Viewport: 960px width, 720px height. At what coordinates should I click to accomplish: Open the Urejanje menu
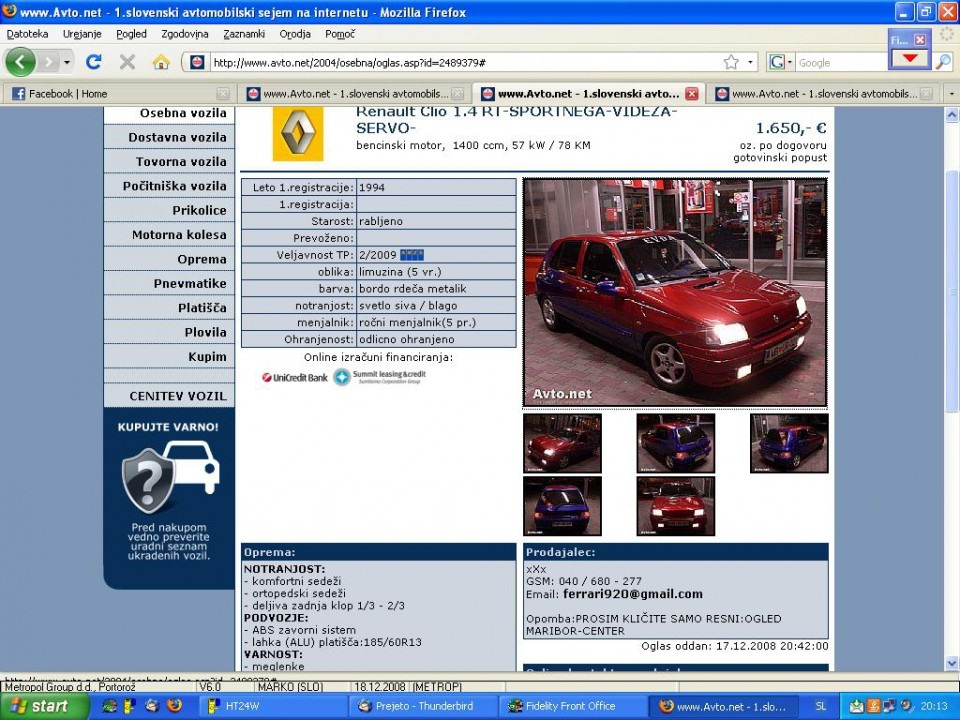point(82,34)
